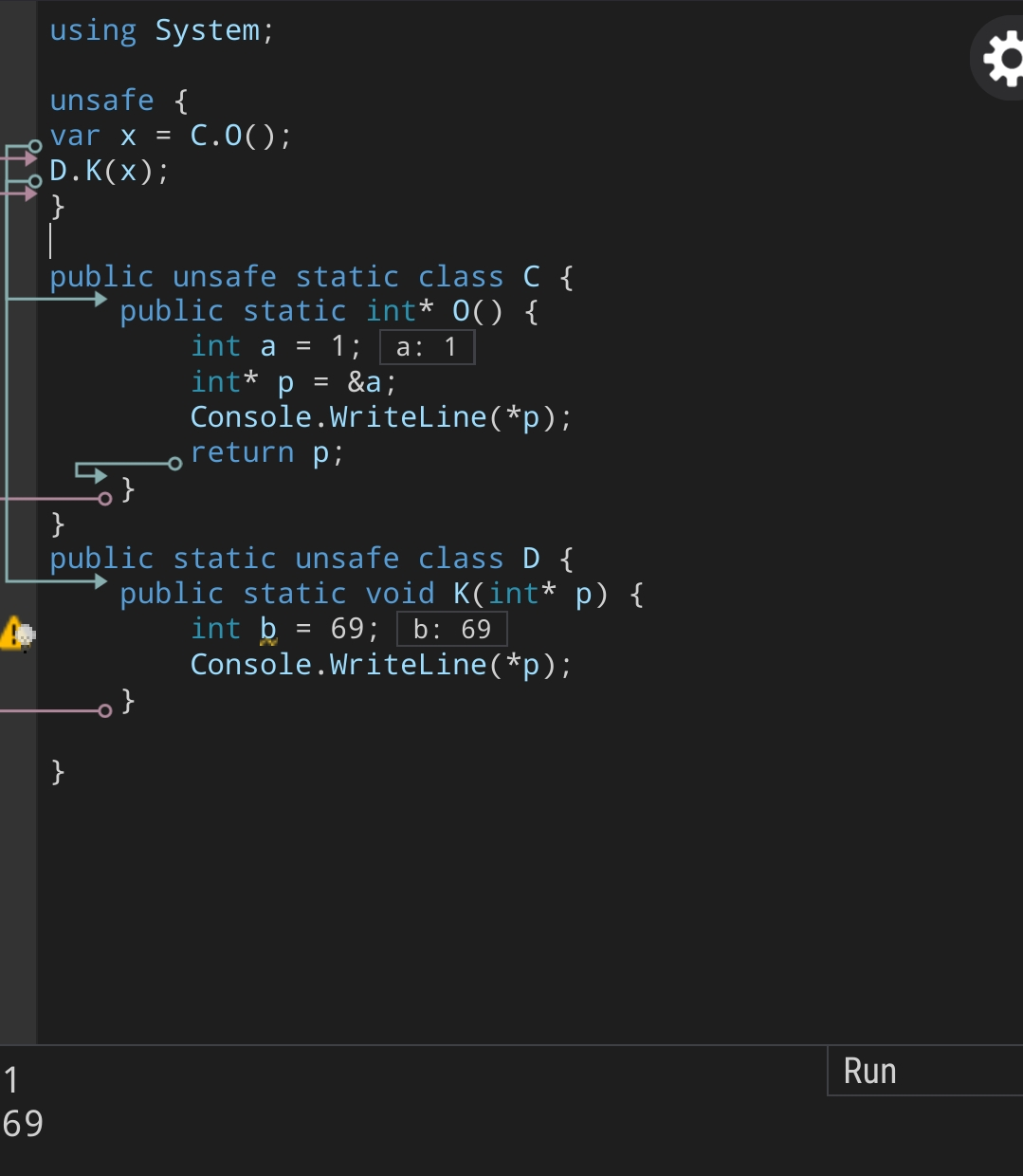
Task: Click output line '69' in console
Action: point(23,1124)
